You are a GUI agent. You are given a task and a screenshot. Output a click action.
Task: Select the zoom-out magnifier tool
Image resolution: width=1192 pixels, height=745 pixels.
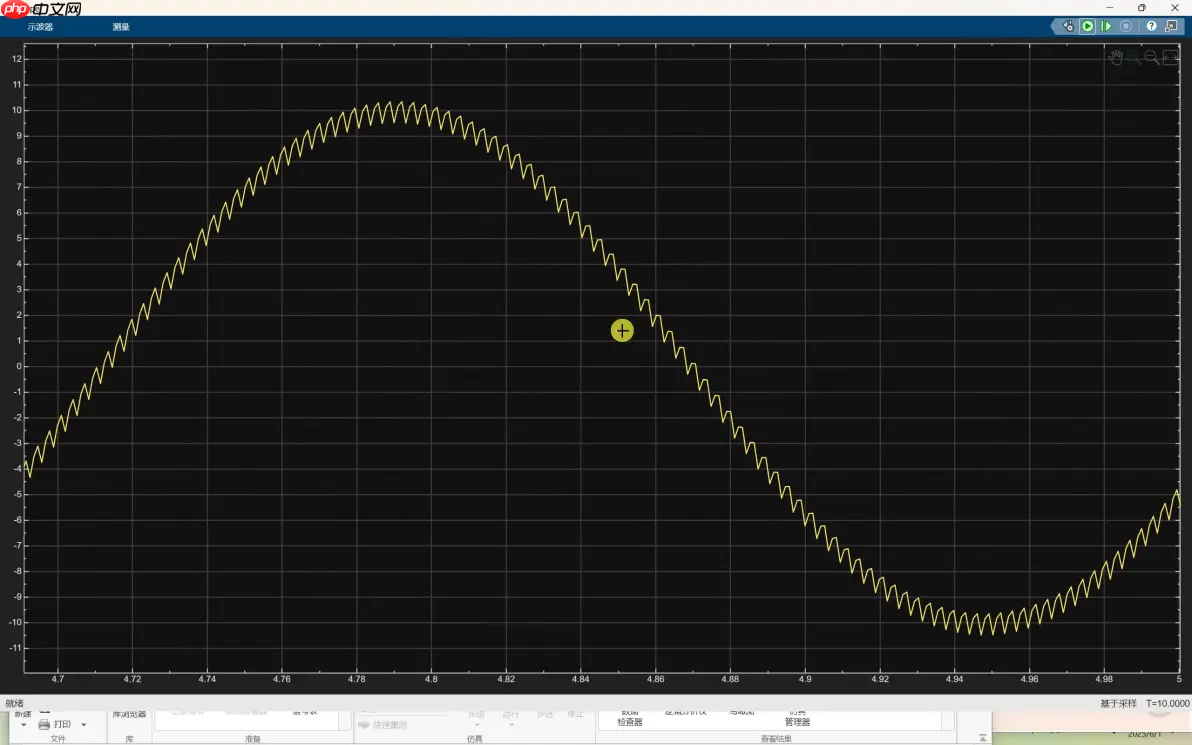tap(1150, 57)
